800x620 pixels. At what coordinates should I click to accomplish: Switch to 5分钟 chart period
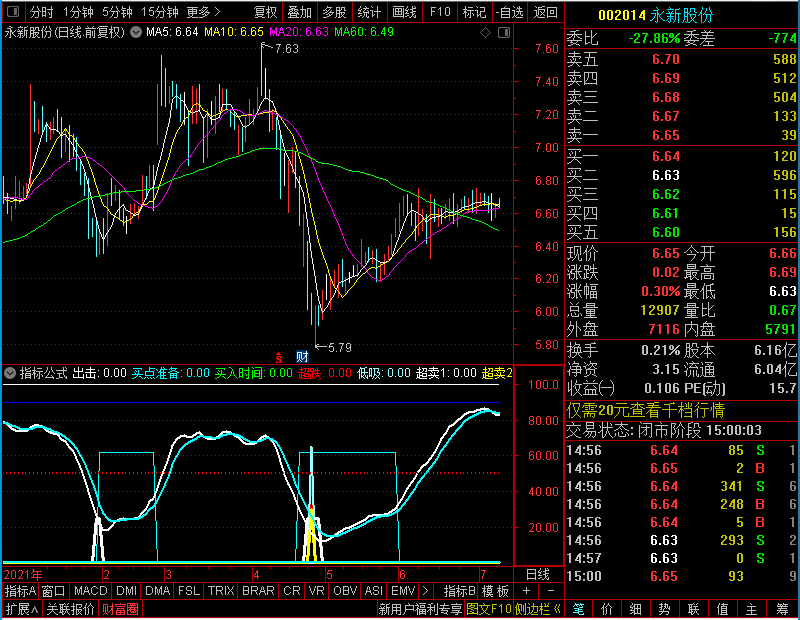tap(117, 12)
